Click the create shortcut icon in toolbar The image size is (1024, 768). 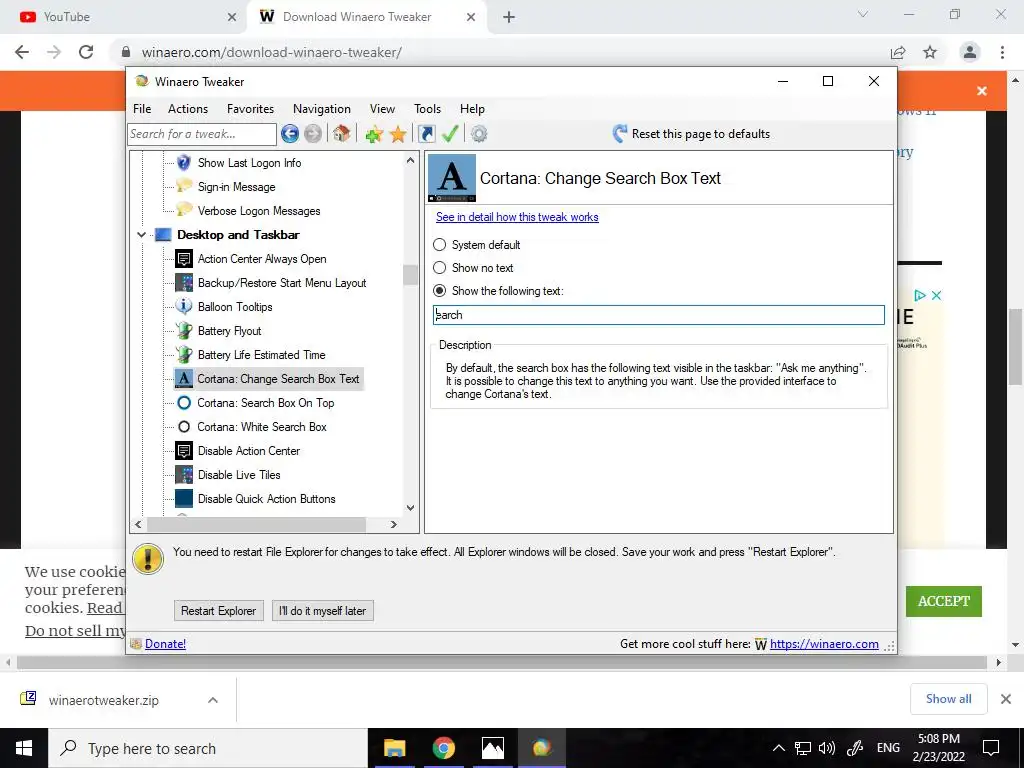(x=426, y=134)
